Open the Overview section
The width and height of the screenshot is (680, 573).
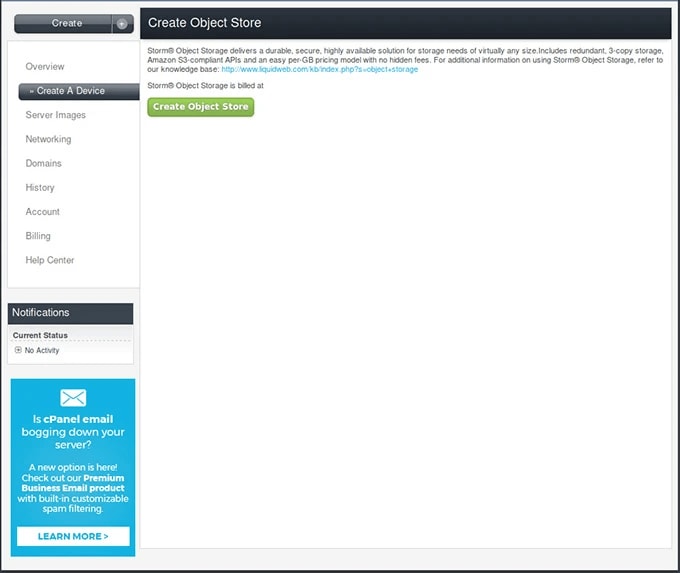(45, 66)
